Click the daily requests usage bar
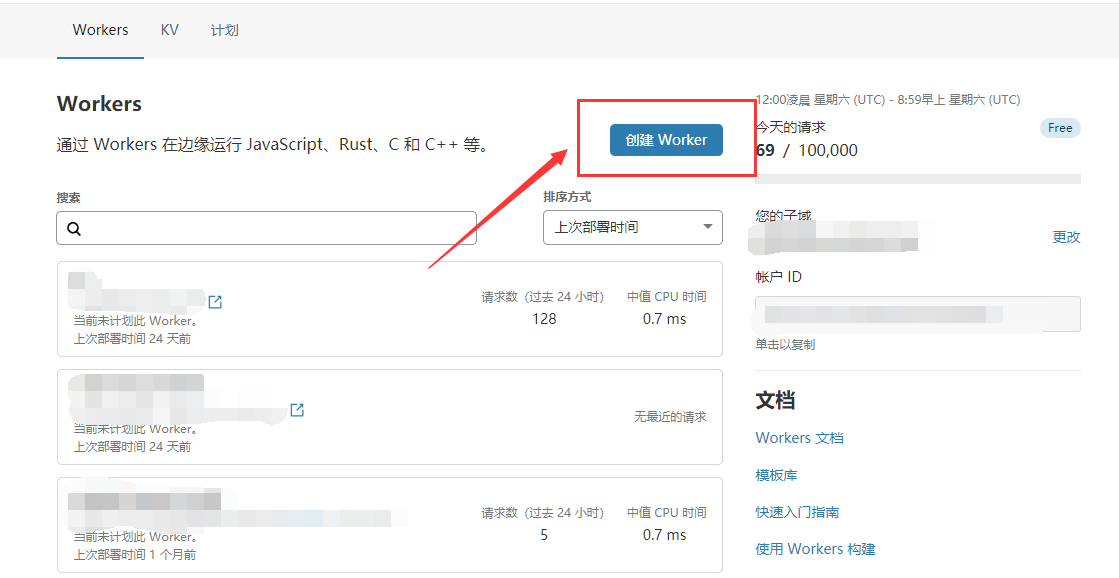The image size is (1119, 578). click(x=917, y=179)
